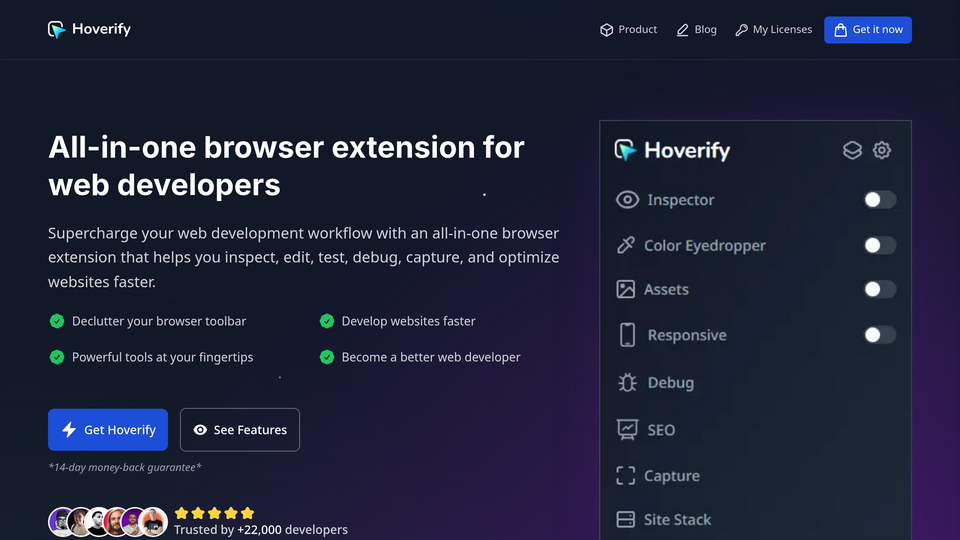The height and width of the screenshot is (540, 960).
Task: Select the Assets label
Action: (x=666, y=289)
